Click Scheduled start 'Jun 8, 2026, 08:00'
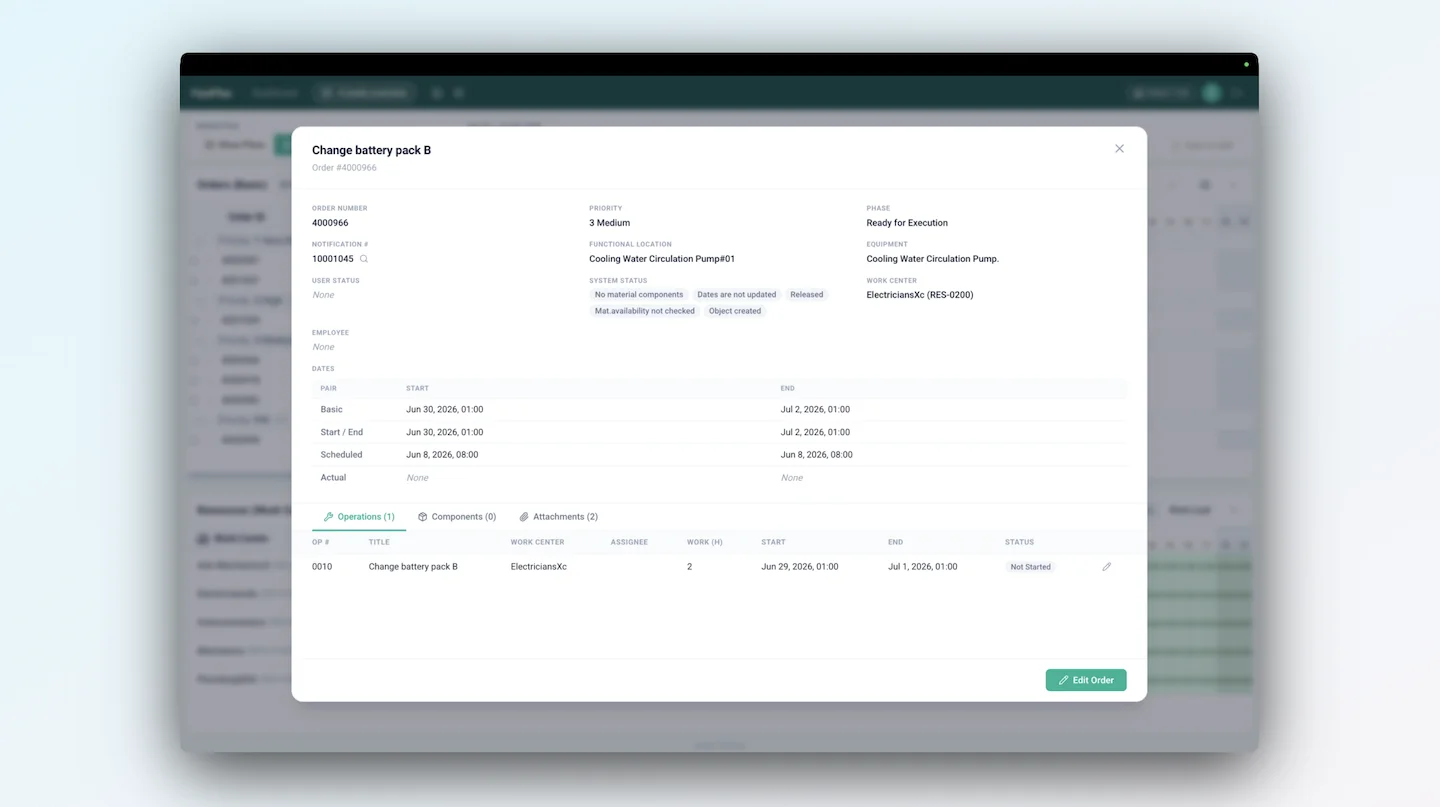This screenshot has width=1440, height=807. click(442, 455)
